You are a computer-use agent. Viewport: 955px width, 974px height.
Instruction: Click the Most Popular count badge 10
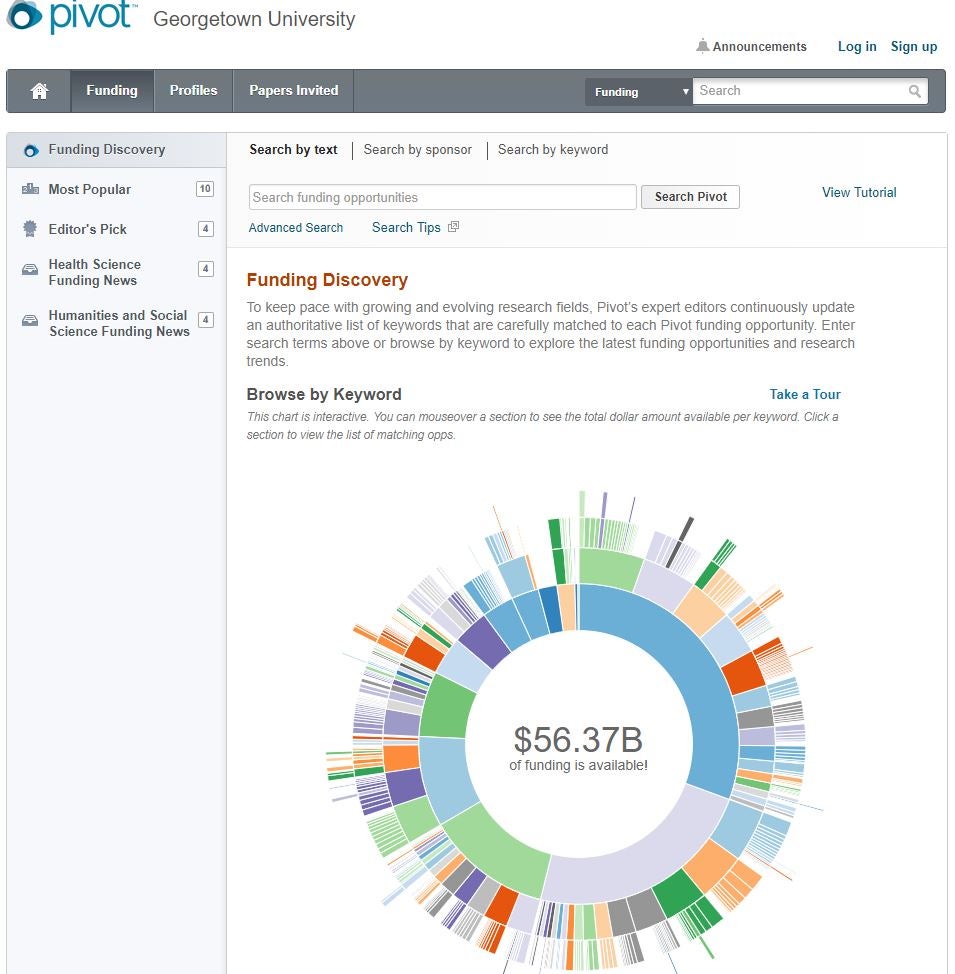click(x=205, y=189)
